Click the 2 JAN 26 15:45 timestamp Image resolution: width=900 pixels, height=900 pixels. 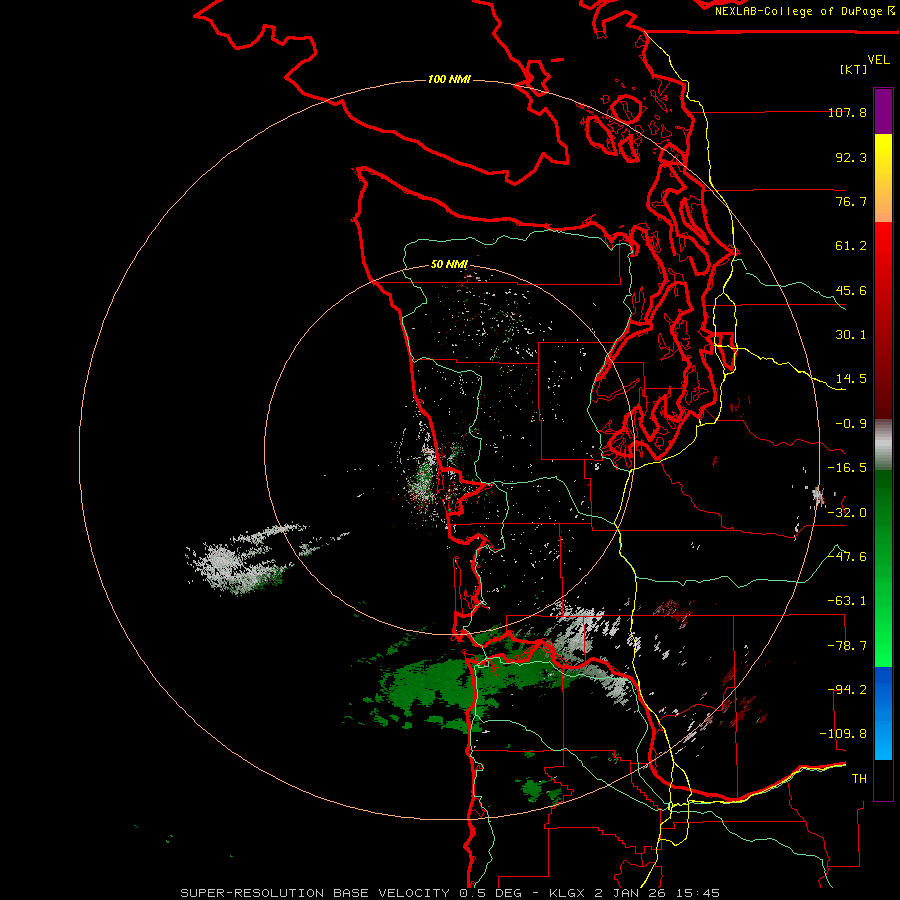pyautogui.click(x=657, y=893)
